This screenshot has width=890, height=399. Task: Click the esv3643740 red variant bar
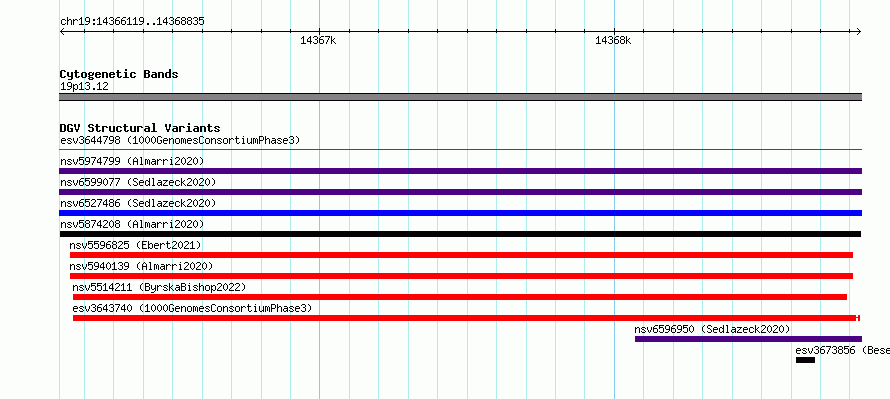[x=466, y=318]
